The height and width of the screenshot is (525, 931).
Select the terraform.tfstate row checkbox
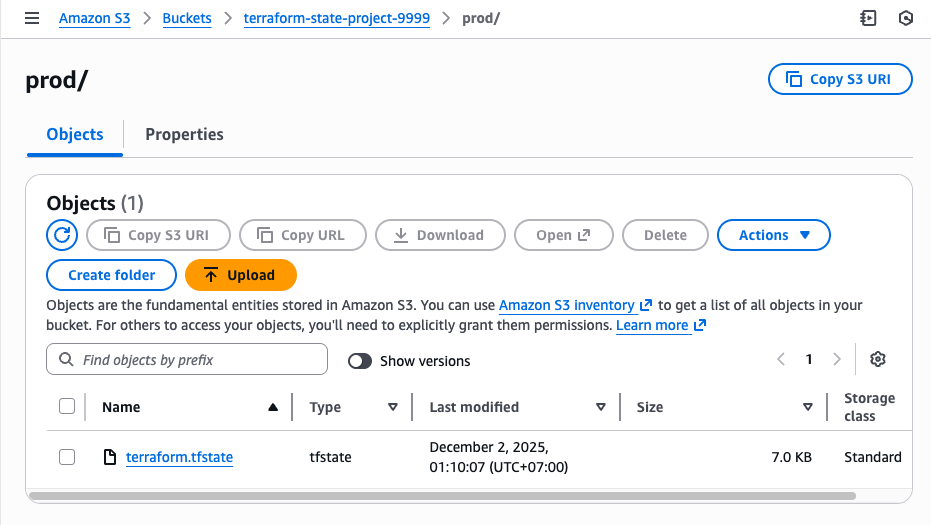(x=67, y=457)
